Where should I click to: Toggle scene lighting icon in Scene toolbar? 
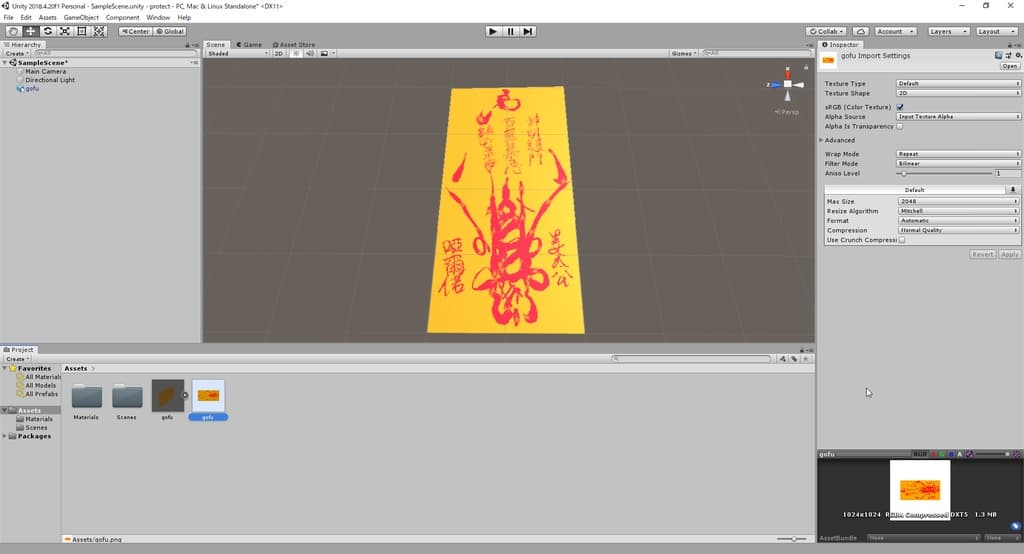(x=296, y=54)
